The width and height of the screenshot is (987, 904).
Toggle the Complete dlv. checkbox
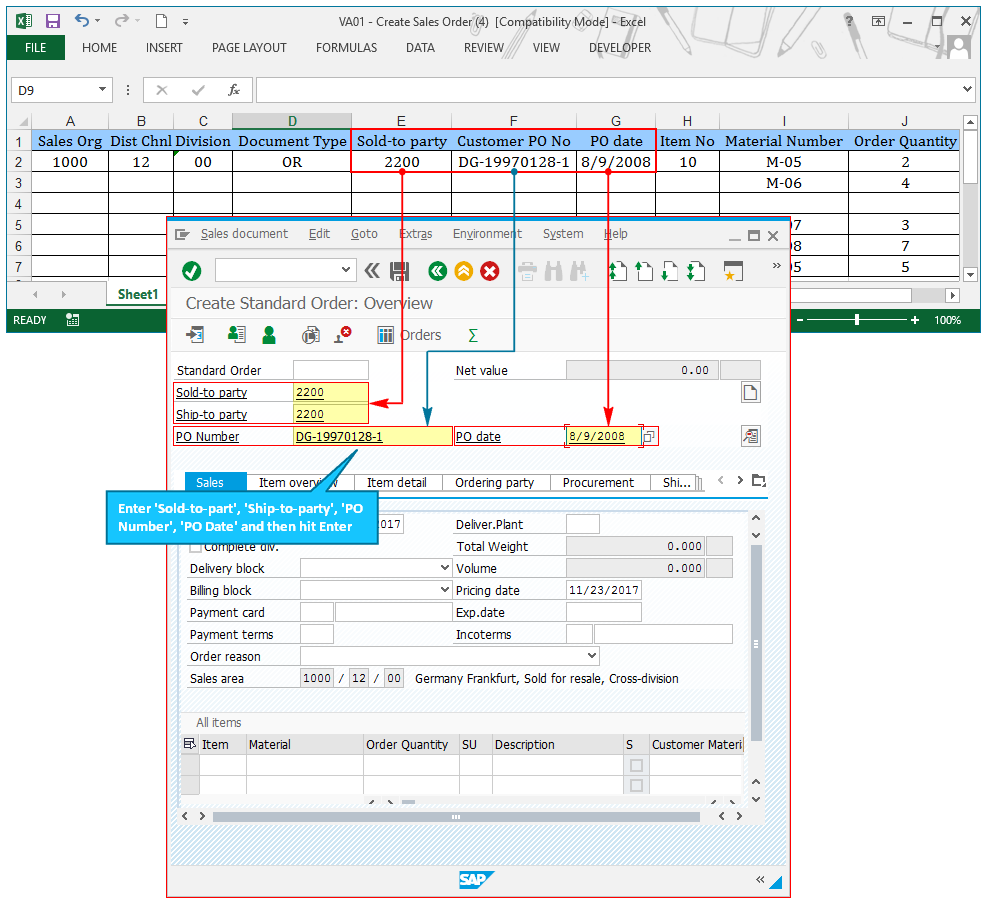195,547
